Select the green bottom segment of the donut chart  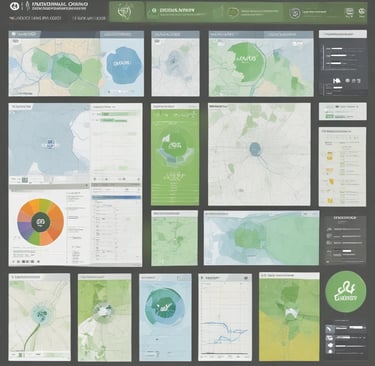(x=35, y=238)
